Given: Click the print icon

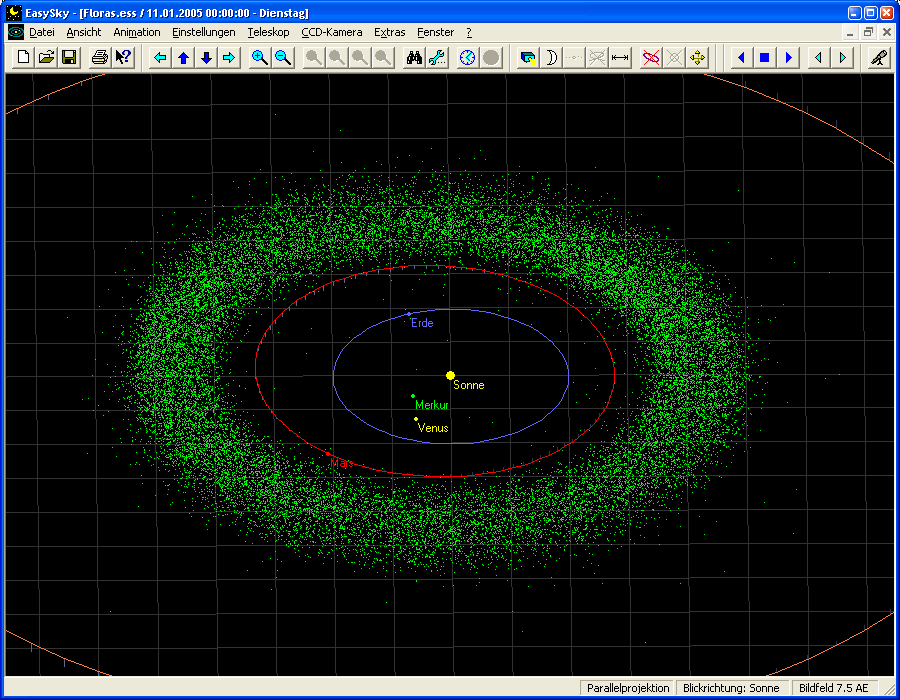Looking at the screenshot, I should coord(99,58).
